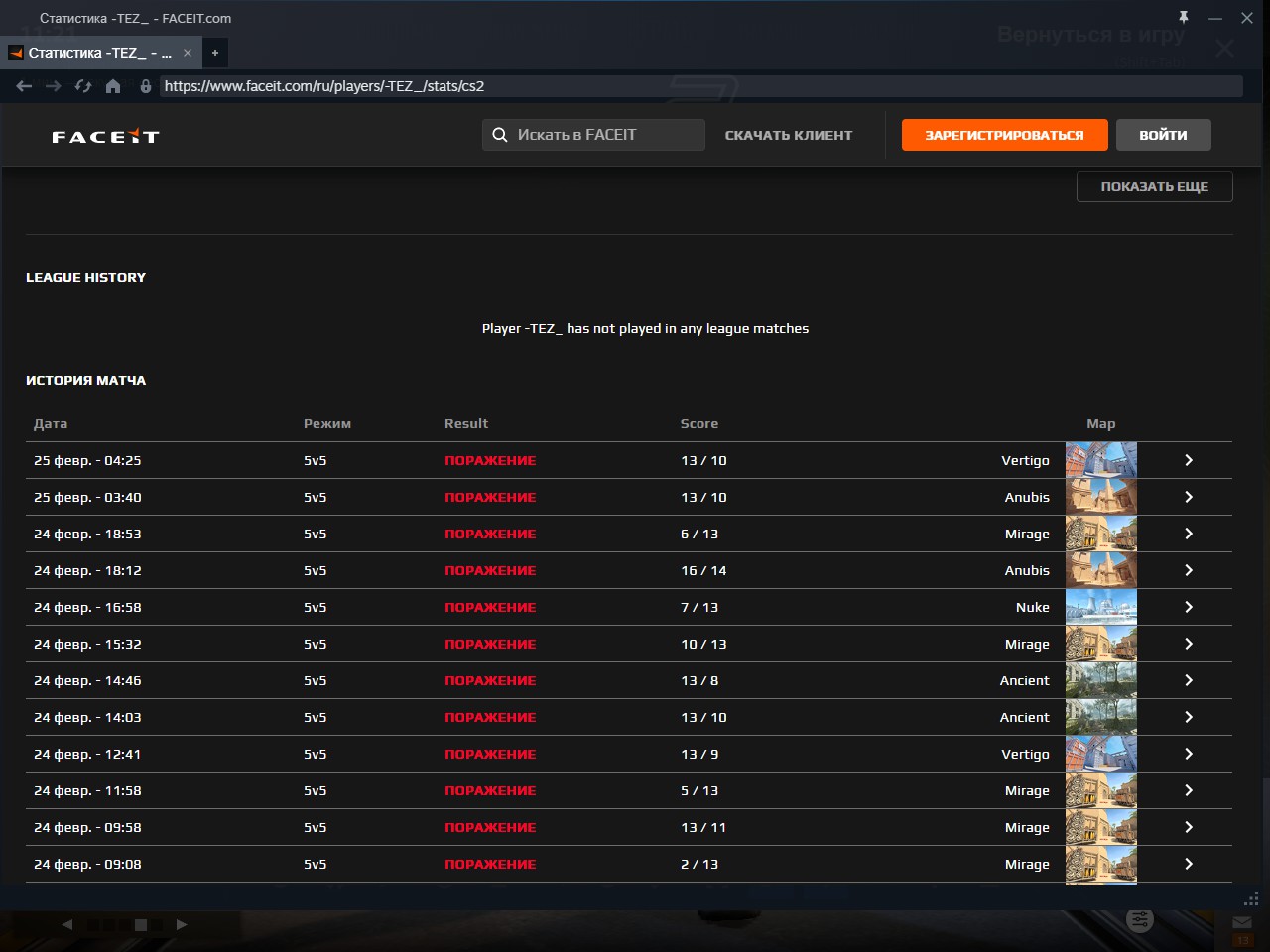
Task: Select the date 24 февр. - 16:58
Action: pyautogui.click(x=87, y=607)
